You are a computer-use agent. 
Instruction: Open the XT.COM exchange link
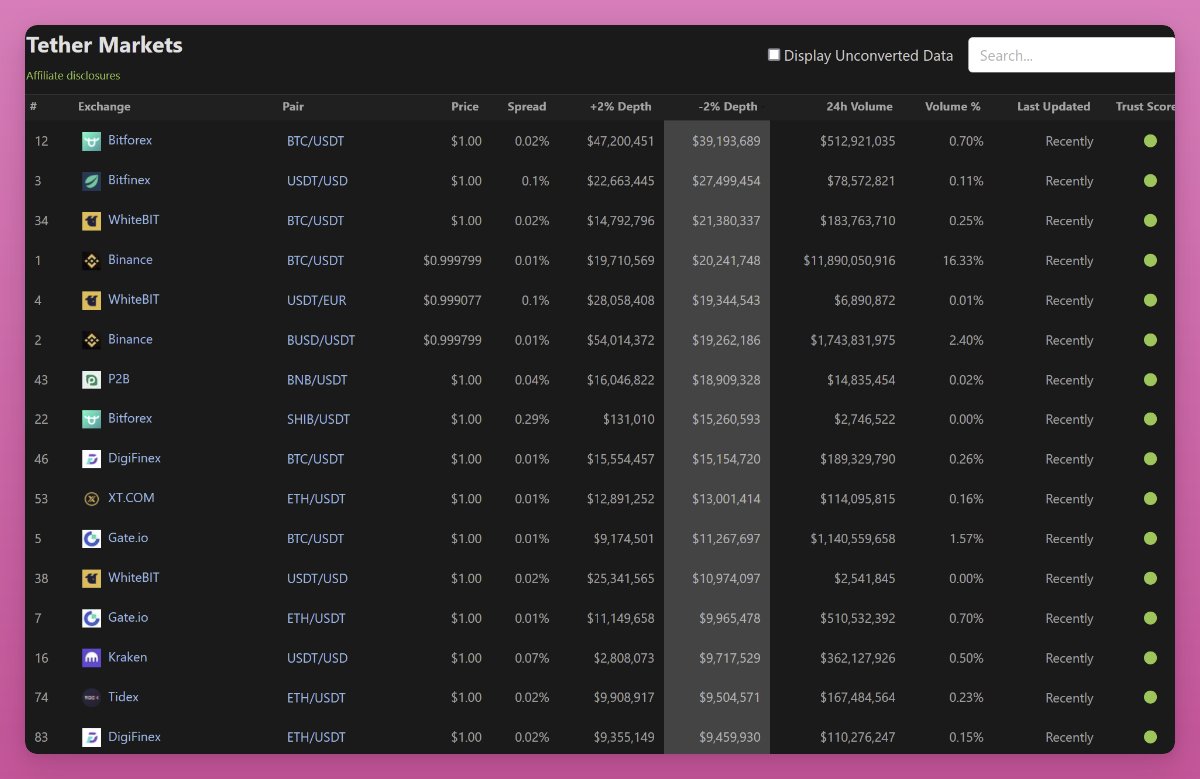point(131,498)
